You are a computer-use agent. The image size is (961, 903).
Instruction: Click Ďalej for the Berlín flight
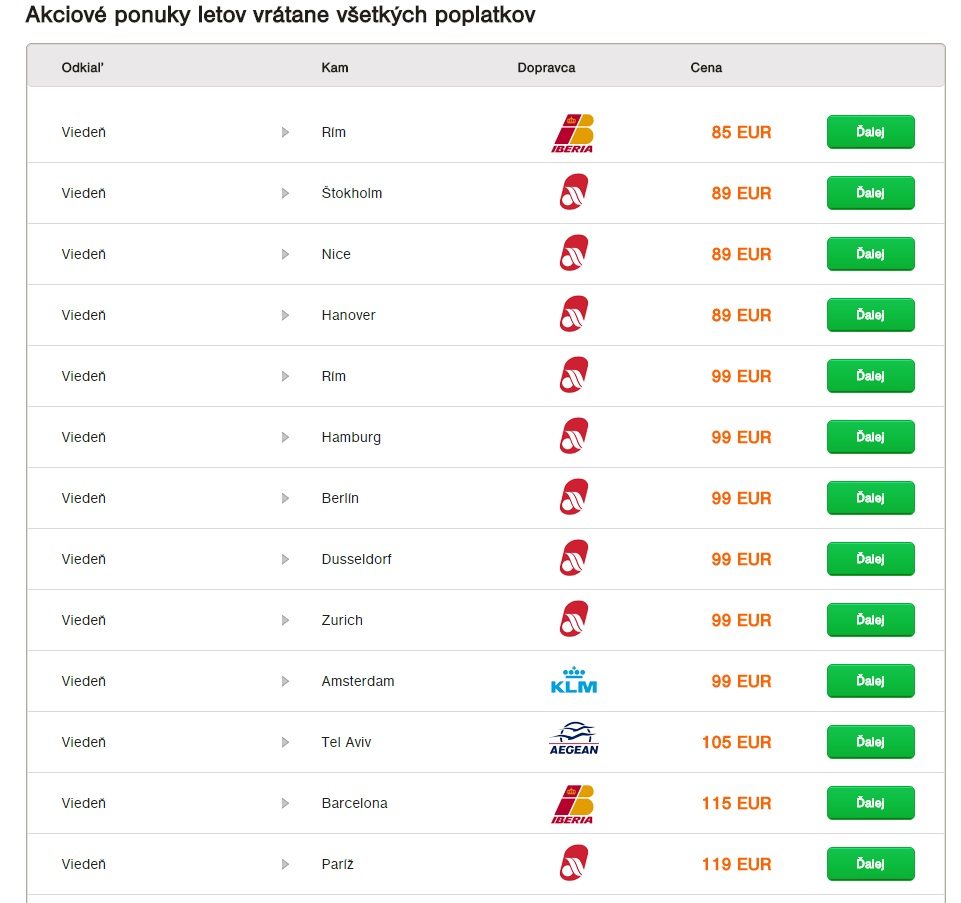(x=870, y=498)
